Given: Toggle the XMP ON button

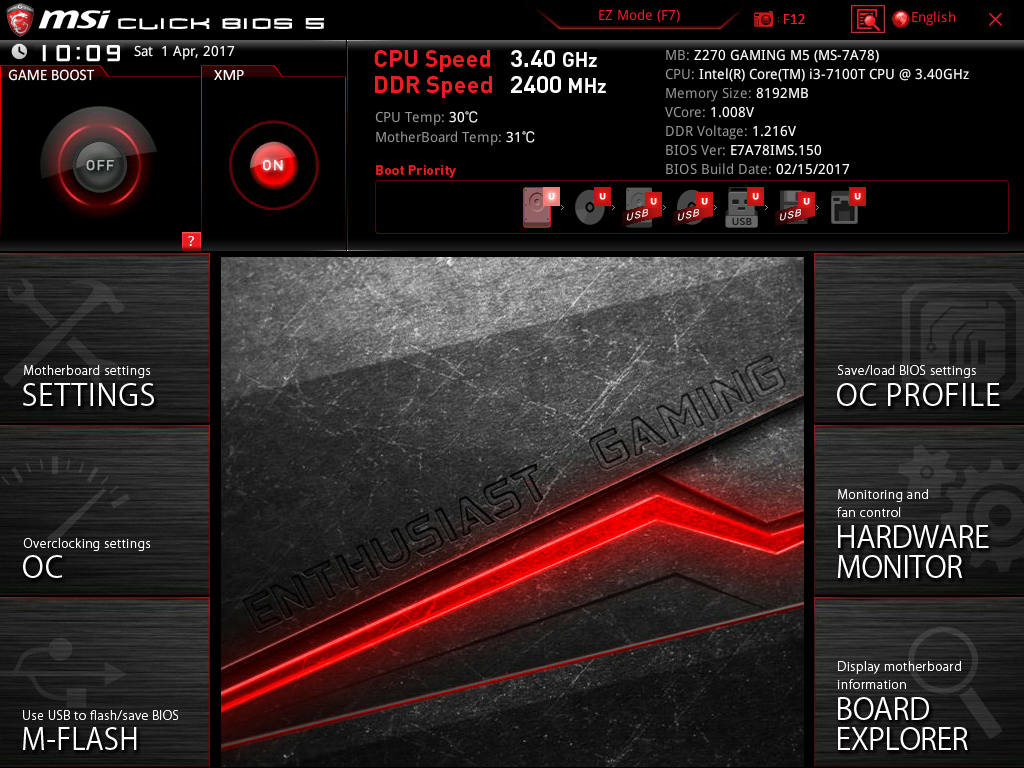Looking at the screenshot, I should point(273,165).
